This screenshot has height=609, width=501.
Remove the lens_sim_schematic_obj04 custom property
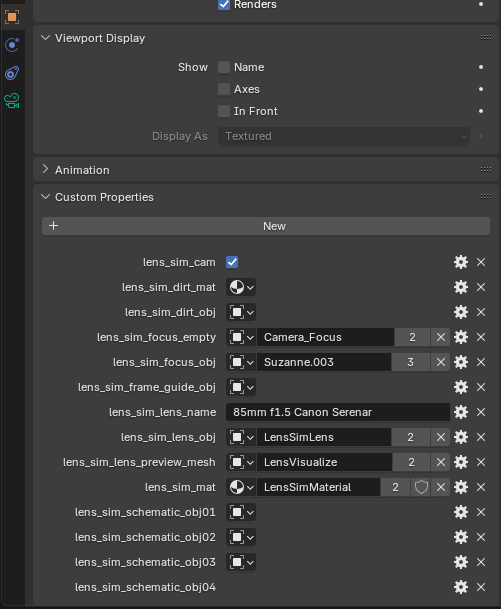481,587
